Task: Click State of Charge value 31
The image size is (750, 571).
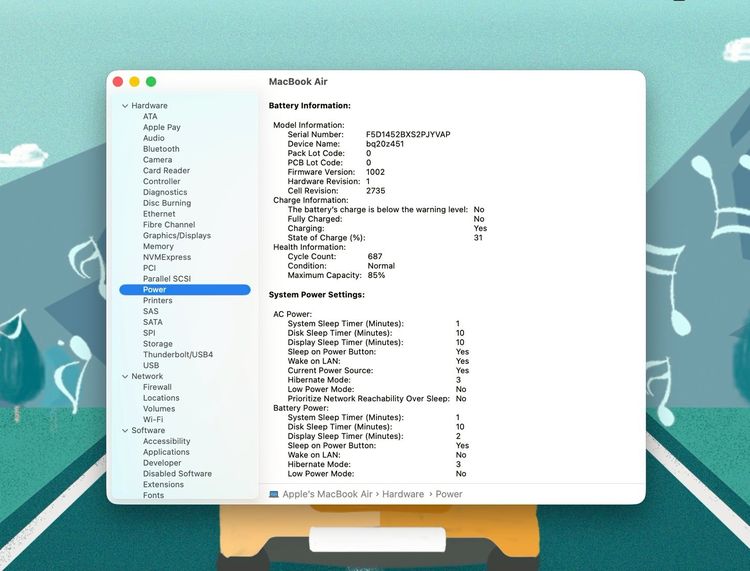Action: coord(478,238)
